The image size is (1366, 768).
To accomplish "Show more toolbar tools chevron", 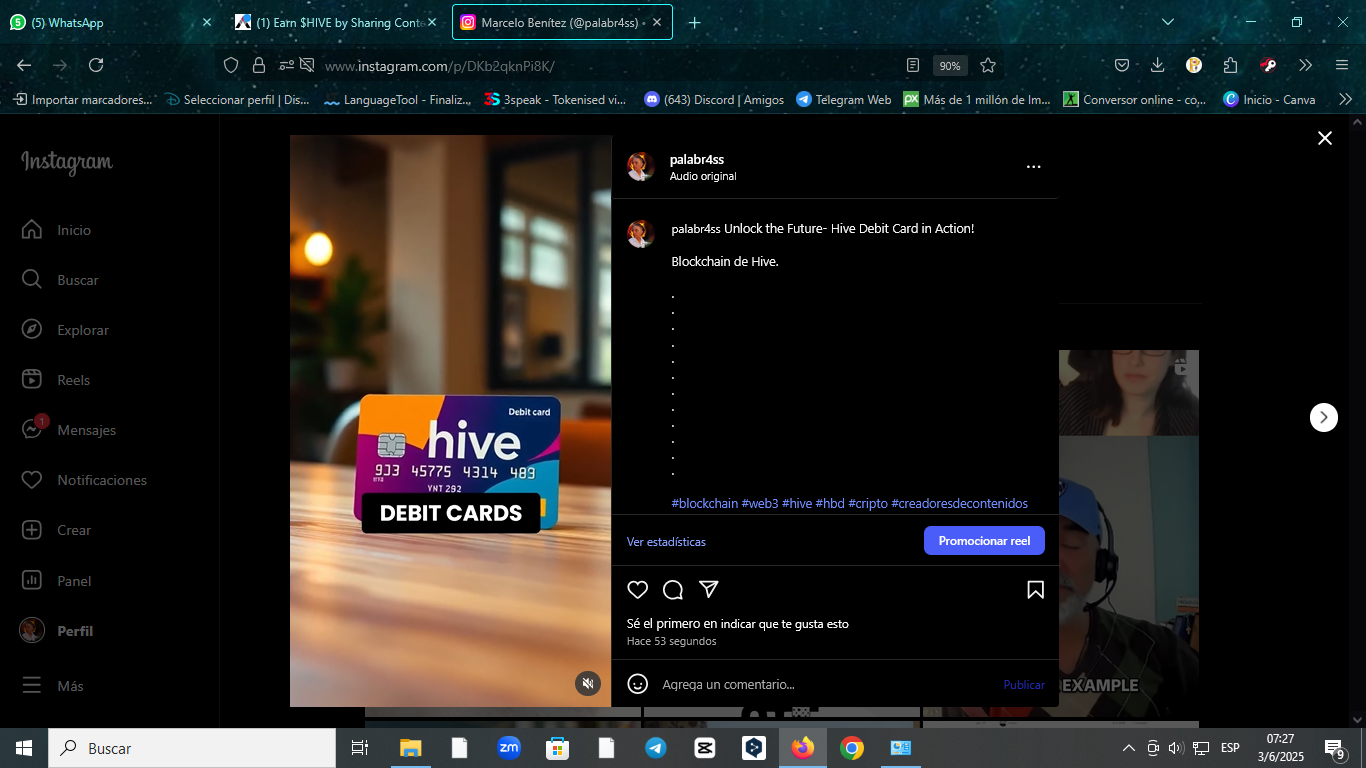I will pyautogui.click(x=1305, y=65).
